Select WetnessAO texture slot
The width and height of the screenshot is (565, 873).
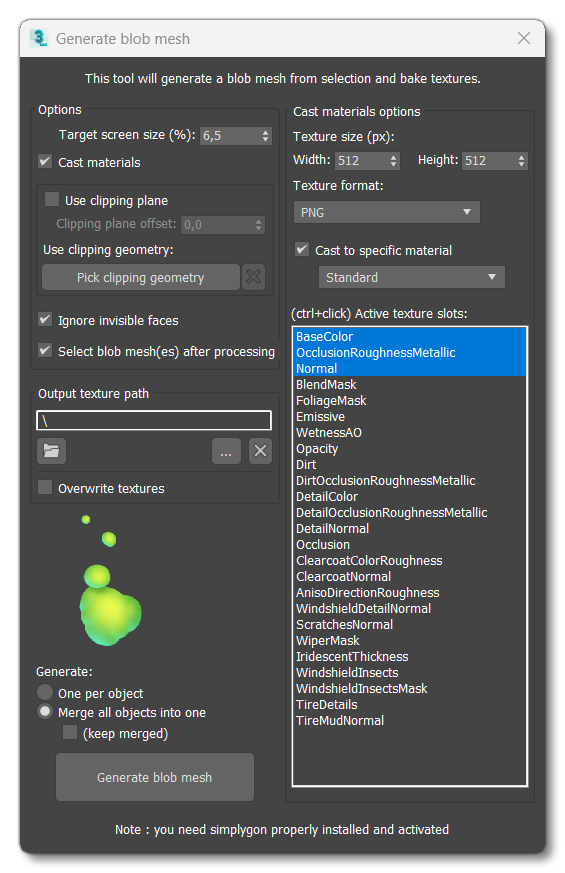pos(410,432)
